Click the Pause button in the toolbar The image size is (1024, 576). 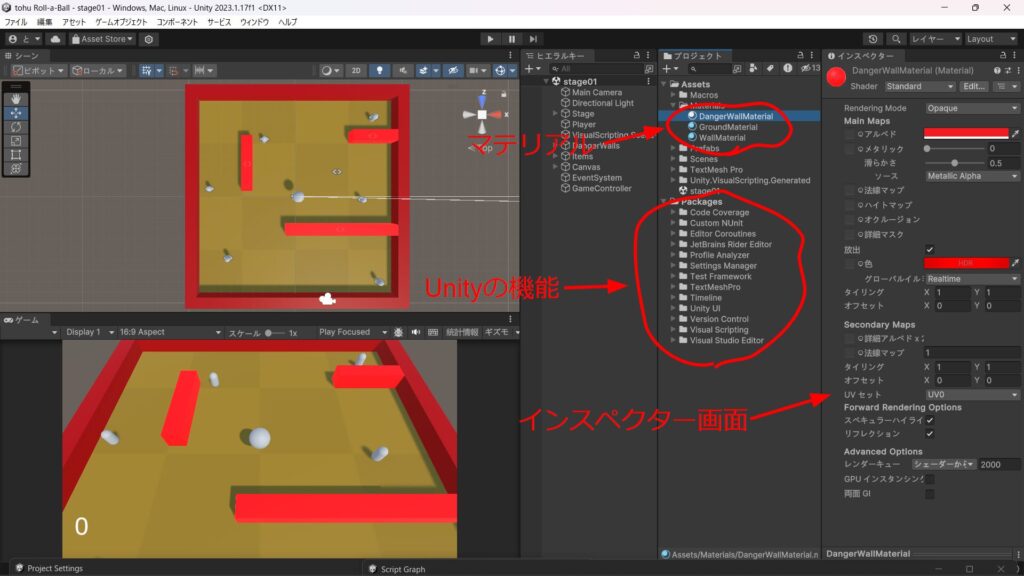pos(511,39)
